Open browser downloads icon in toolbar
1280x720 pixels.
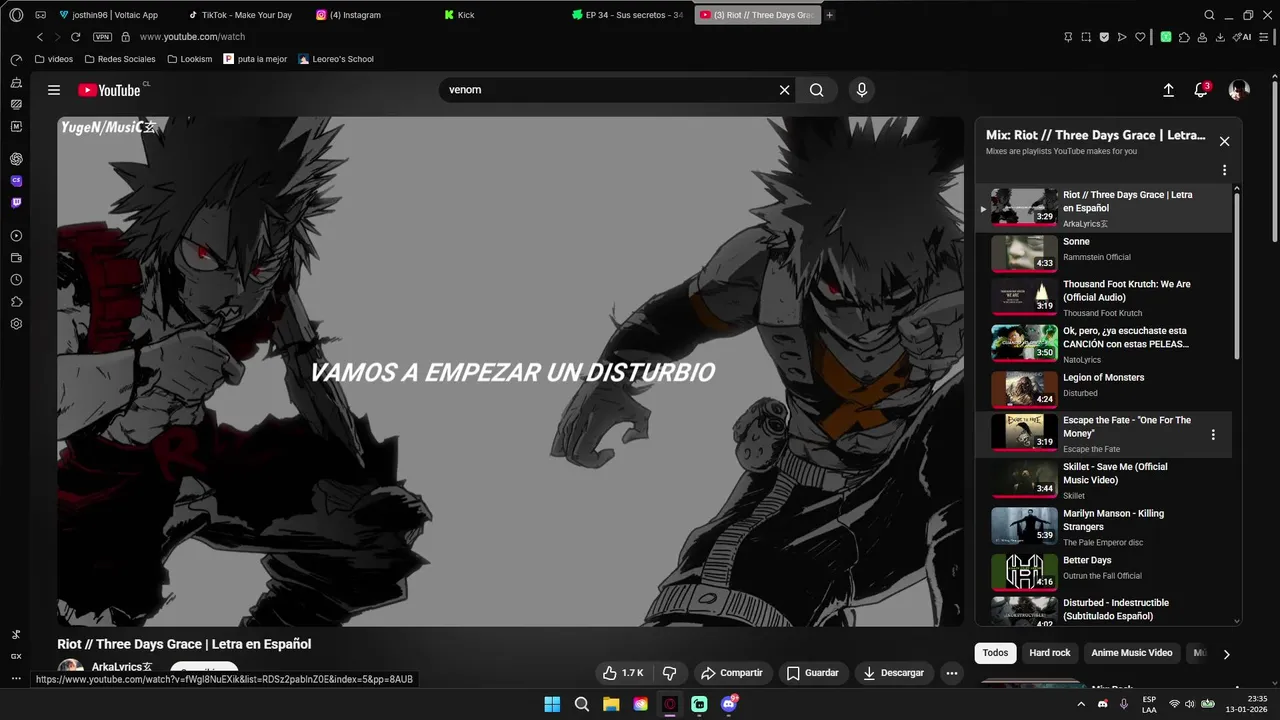click(x=1220, y=37)
